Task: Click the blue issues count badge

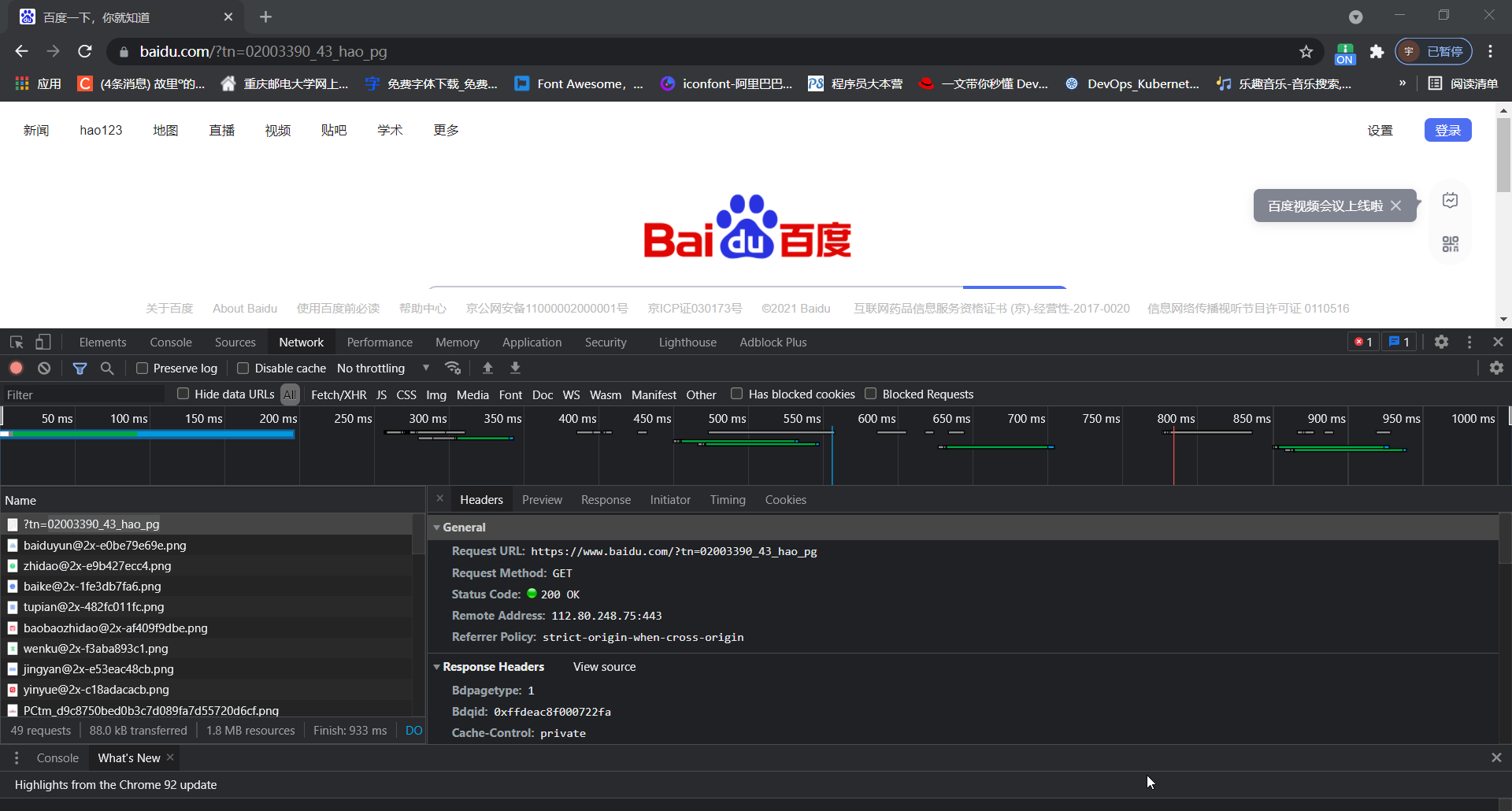Action: [x=1399, y=342]
